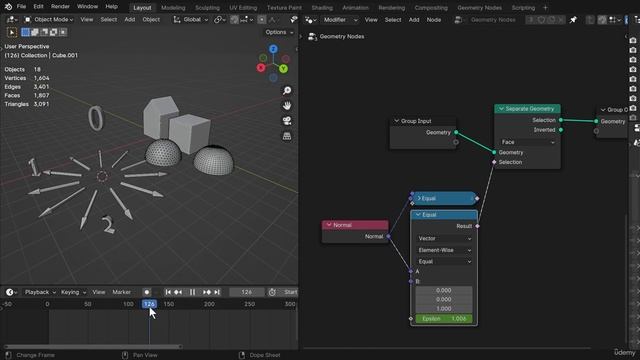Click the hand pan viewport icon
640x360 pixels.
[x=287, y=106]
